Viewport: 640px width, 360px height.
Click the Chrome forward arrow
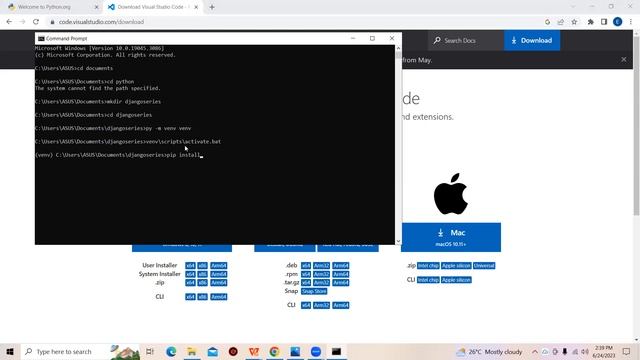pyautogui.click(x=22, y=22)
